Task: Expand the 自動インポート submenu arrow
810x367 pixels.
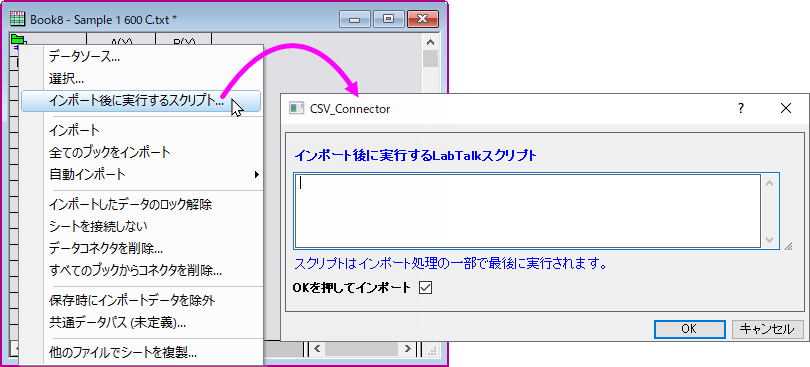Action: 256,174
